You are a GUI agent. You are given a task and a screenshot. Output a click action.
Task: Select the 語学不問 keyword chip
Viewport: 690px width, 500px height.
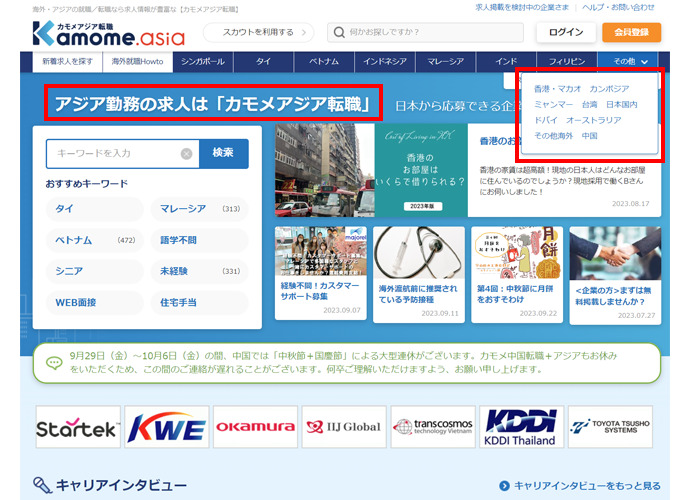tap(200, 240)
